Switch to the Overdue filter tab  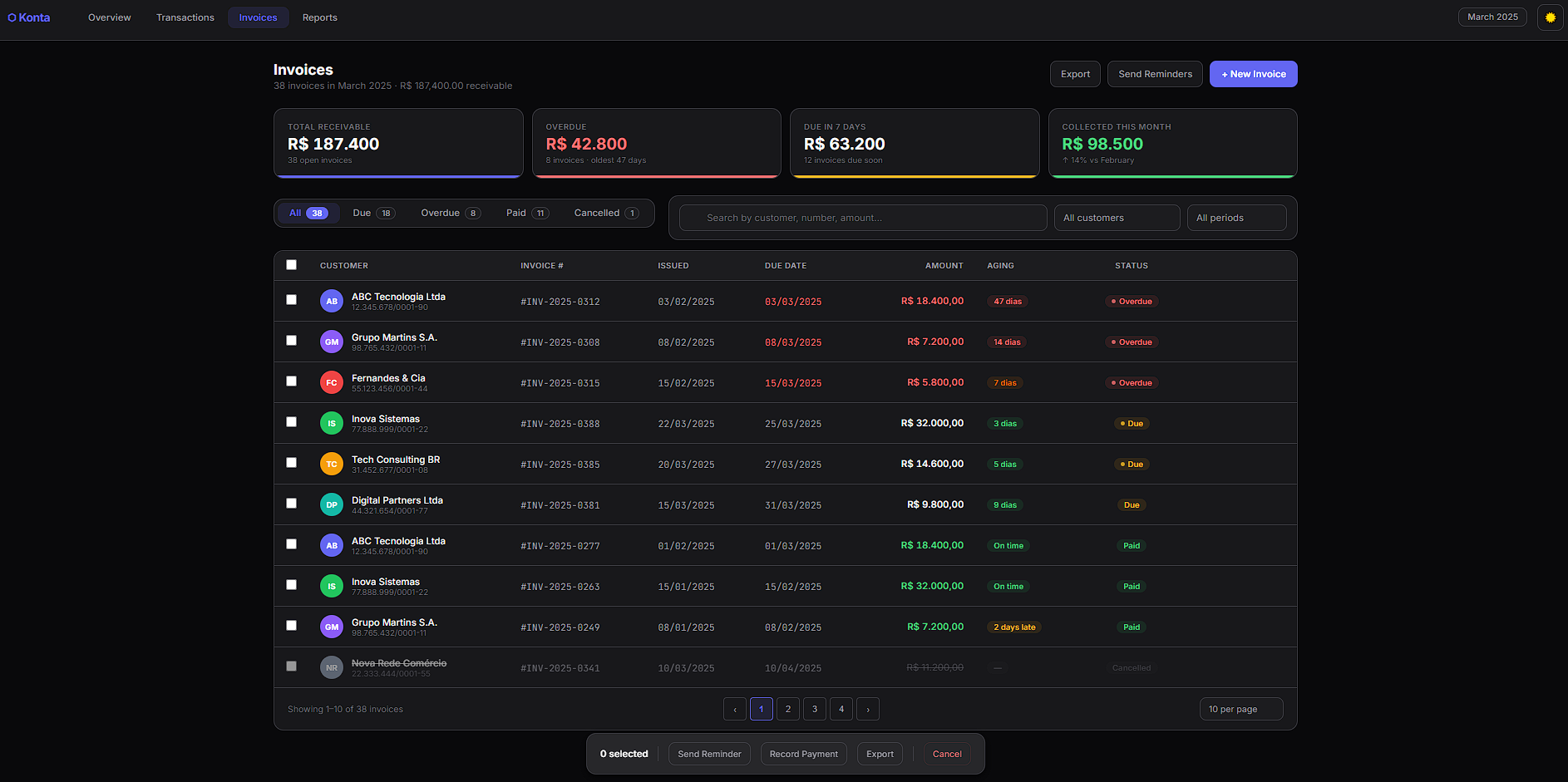451,213
